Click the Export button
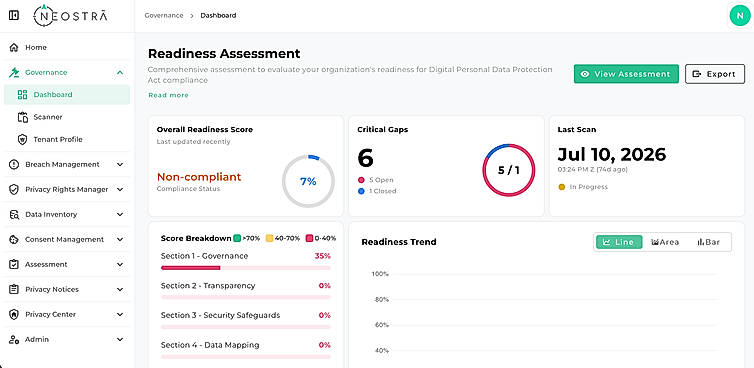Image resolution: width=754 pixels, height=368 pixels. tap(715, 74)
